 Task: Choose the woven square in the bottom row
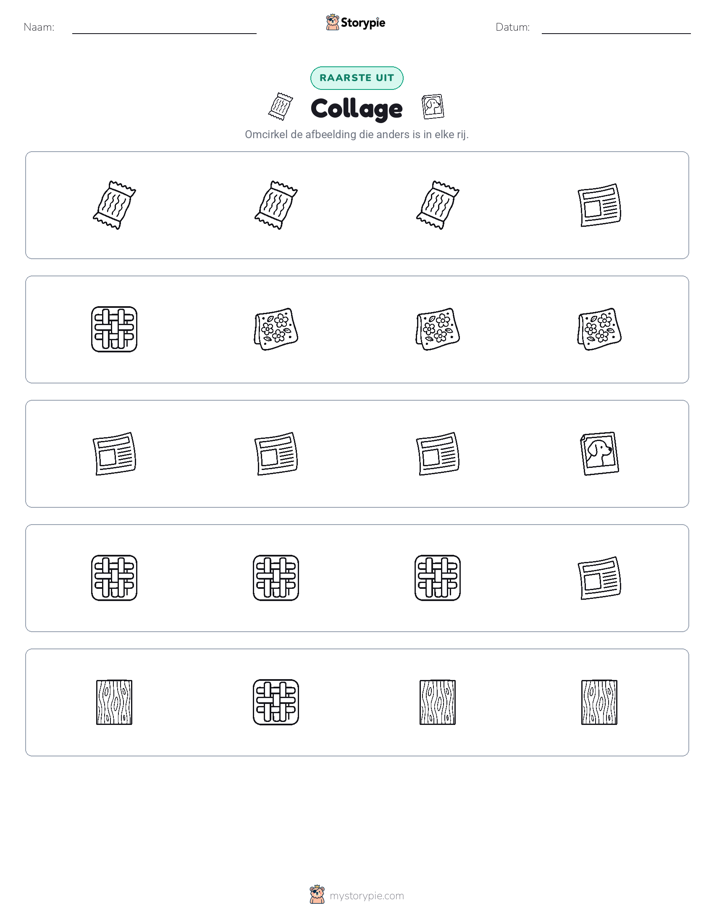(x=276, y=702)
